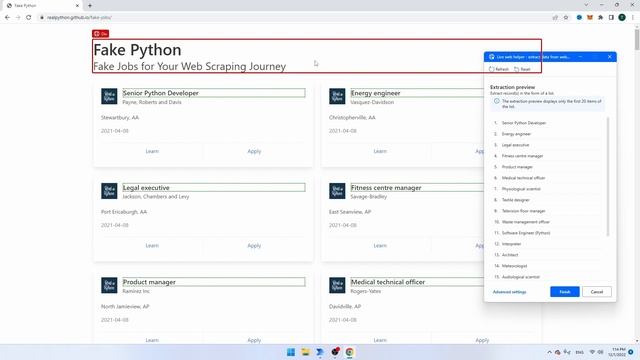The height and width of the screenshot is (360, 640).
Task: Select 'Physiological scientist' in extraction preview list
Action: (x=521, y=189)
